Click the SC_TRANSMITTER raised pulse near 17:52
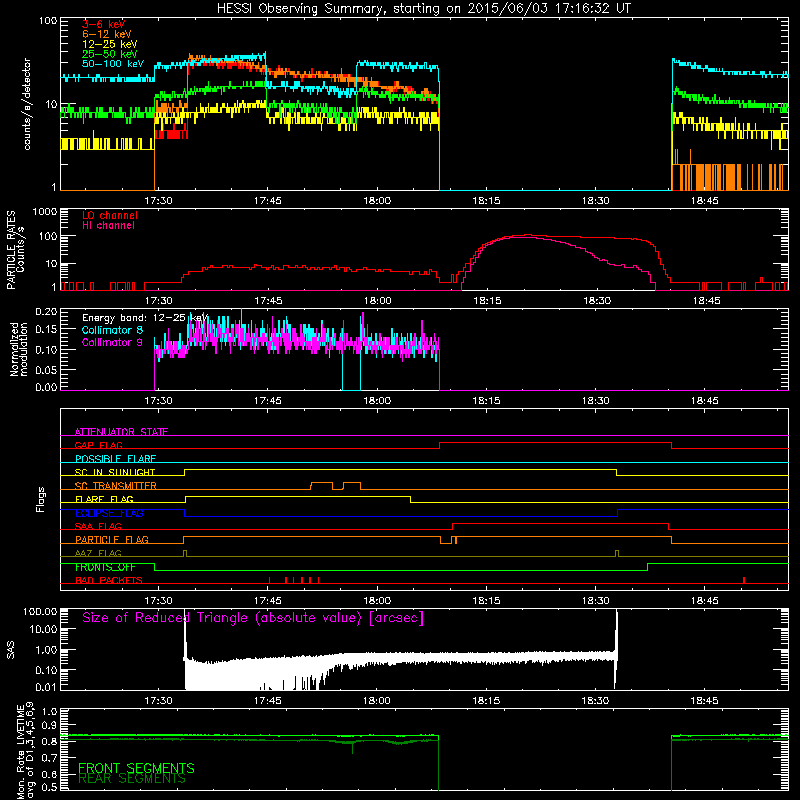The height and width of the screenshot is (800, 800). (322, 485)
